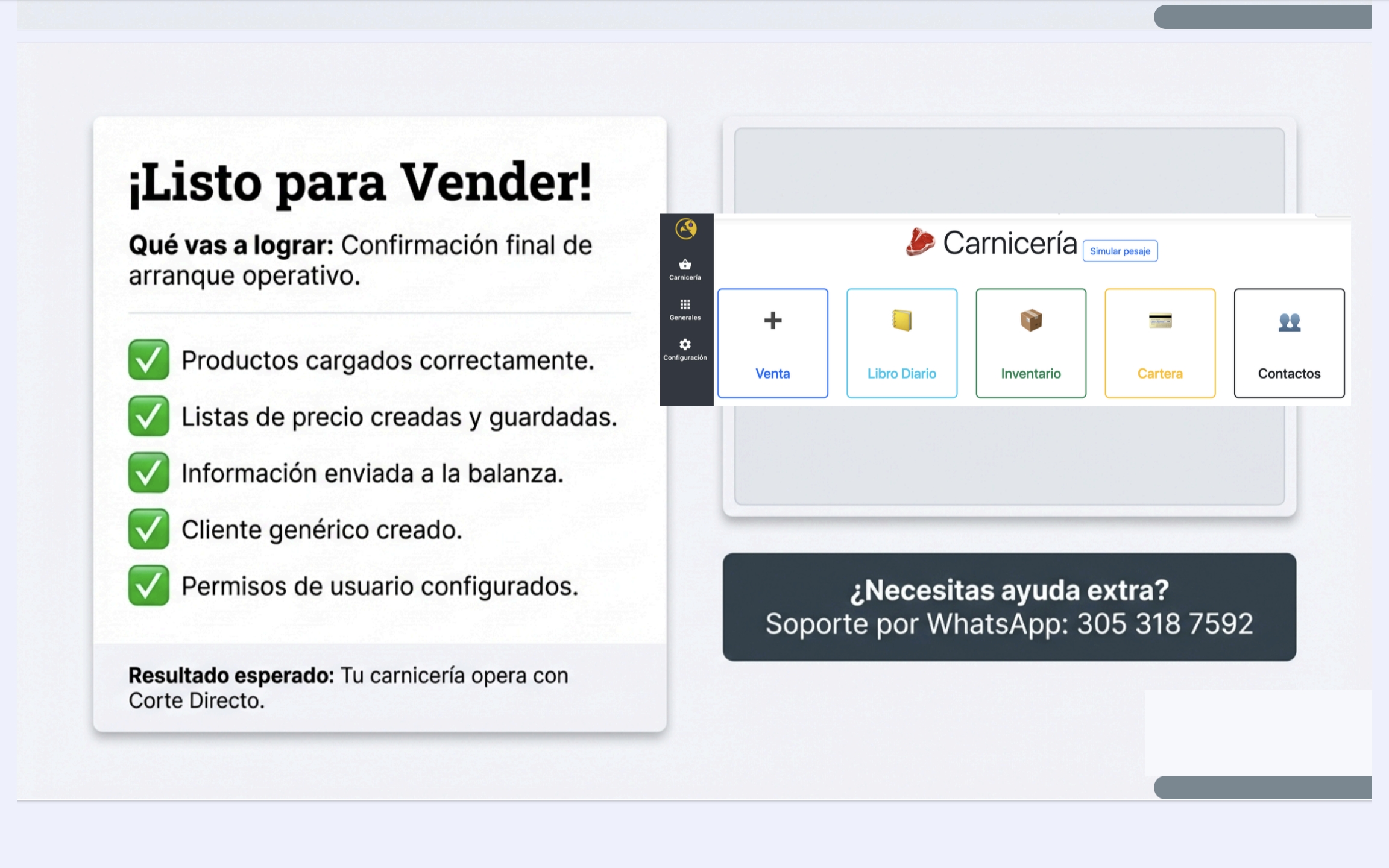
Task: Select the Inventario label
Action: tap(1031, 374)
